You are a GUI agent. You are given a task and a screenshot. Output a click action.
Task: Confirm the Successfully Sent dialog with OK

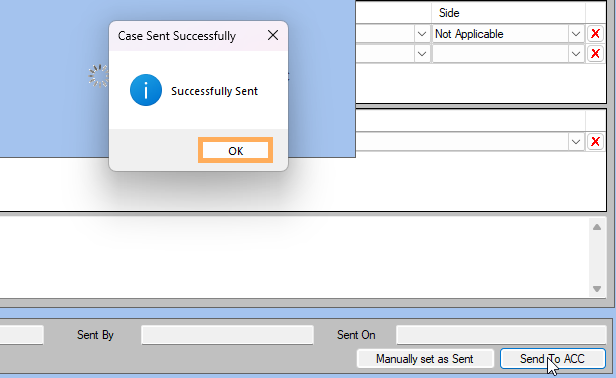(235, 150)
